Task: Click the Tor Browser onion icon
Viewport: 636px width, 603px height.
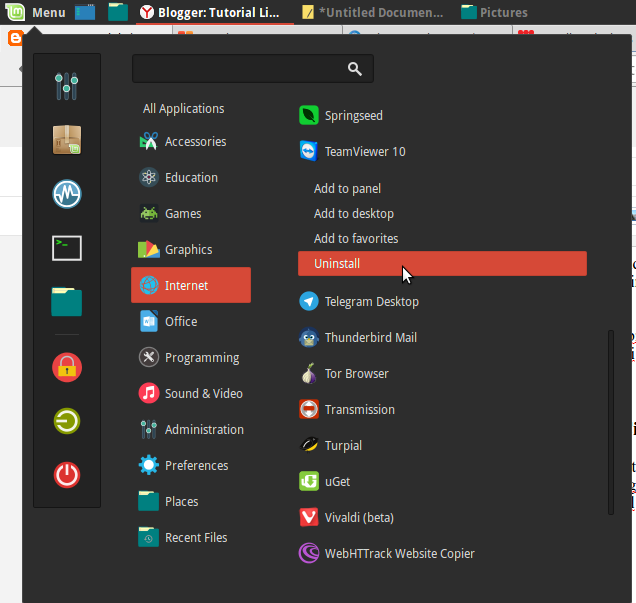Action: [x=309, y=373]
